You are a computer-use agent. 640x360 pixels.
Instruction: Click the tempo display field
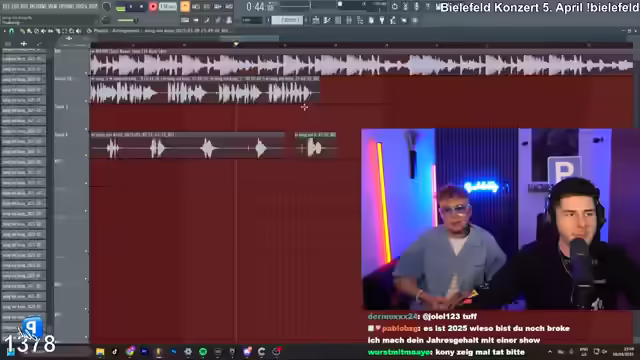pyautogui.click(x=168, y=7)
